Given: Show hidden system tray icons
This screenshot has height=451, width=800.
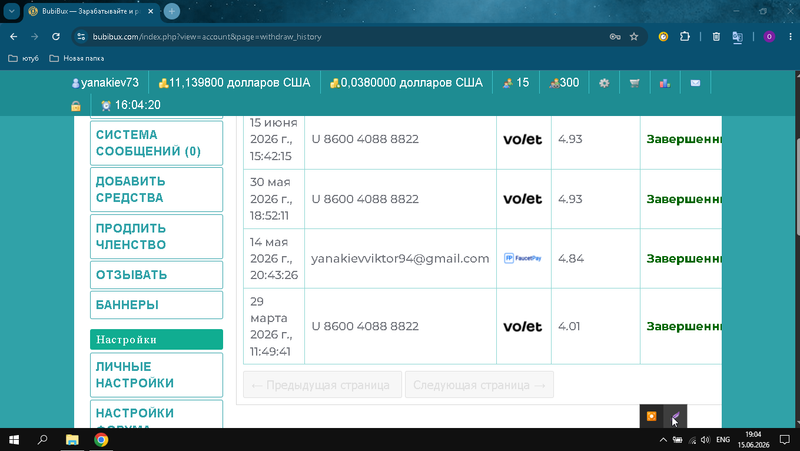Looking at the screenshot, I should 663,440.
